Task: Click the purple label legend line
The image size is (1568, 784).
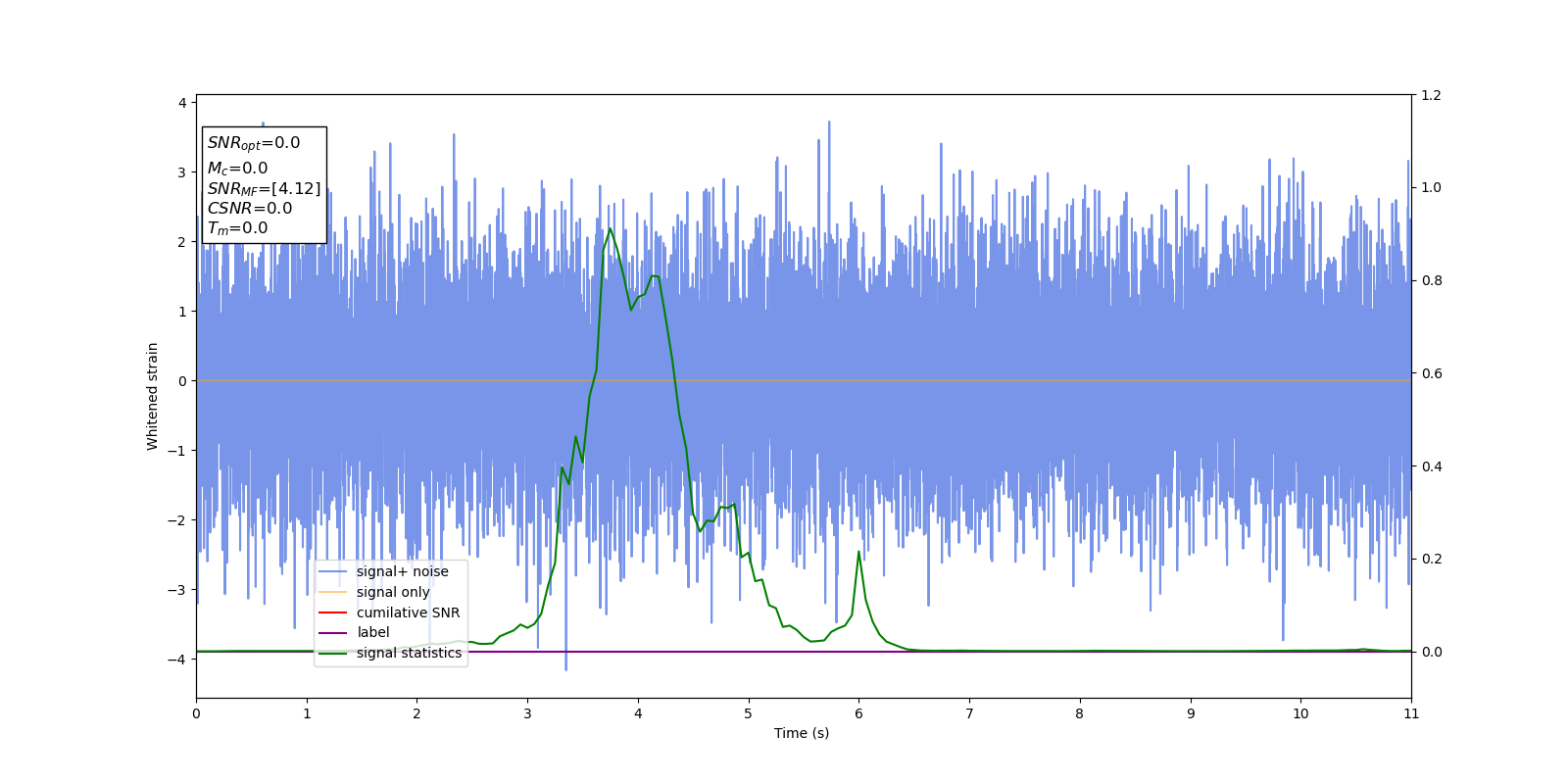Action: tap(333, 633)
